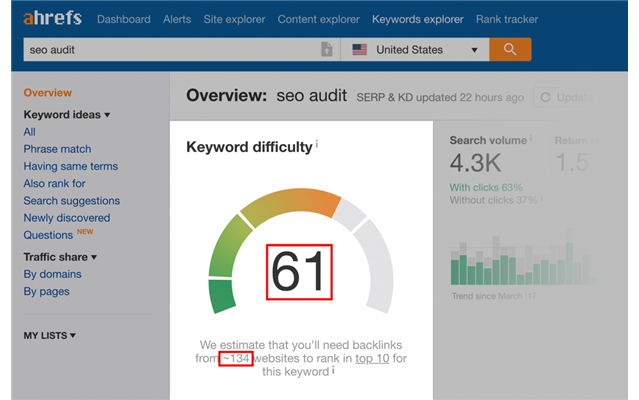Click the info icon after 'this keyword'
639x400 pixels.
pos(333,371)
